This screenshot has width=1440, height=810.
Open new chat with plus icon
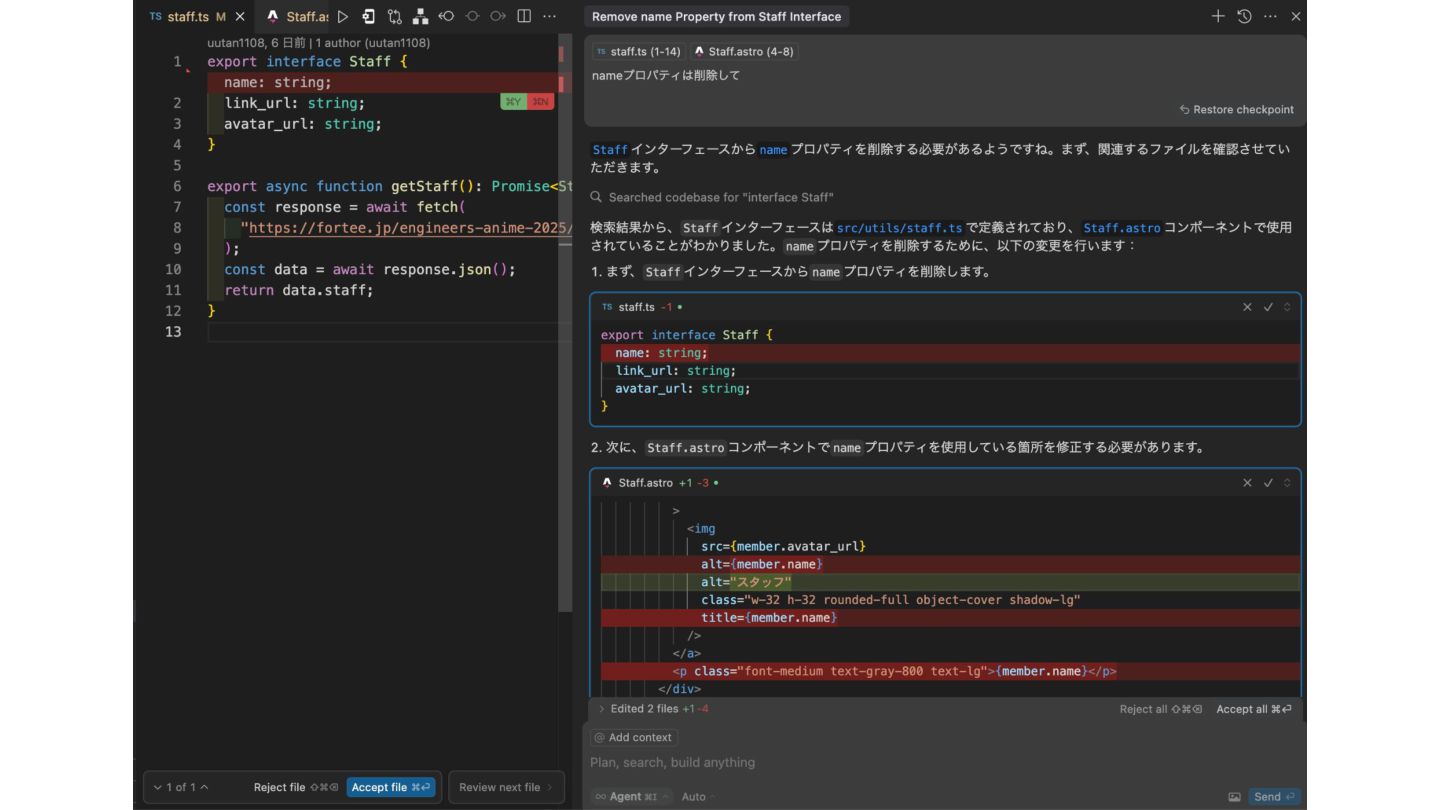(x=1218, y=16)
